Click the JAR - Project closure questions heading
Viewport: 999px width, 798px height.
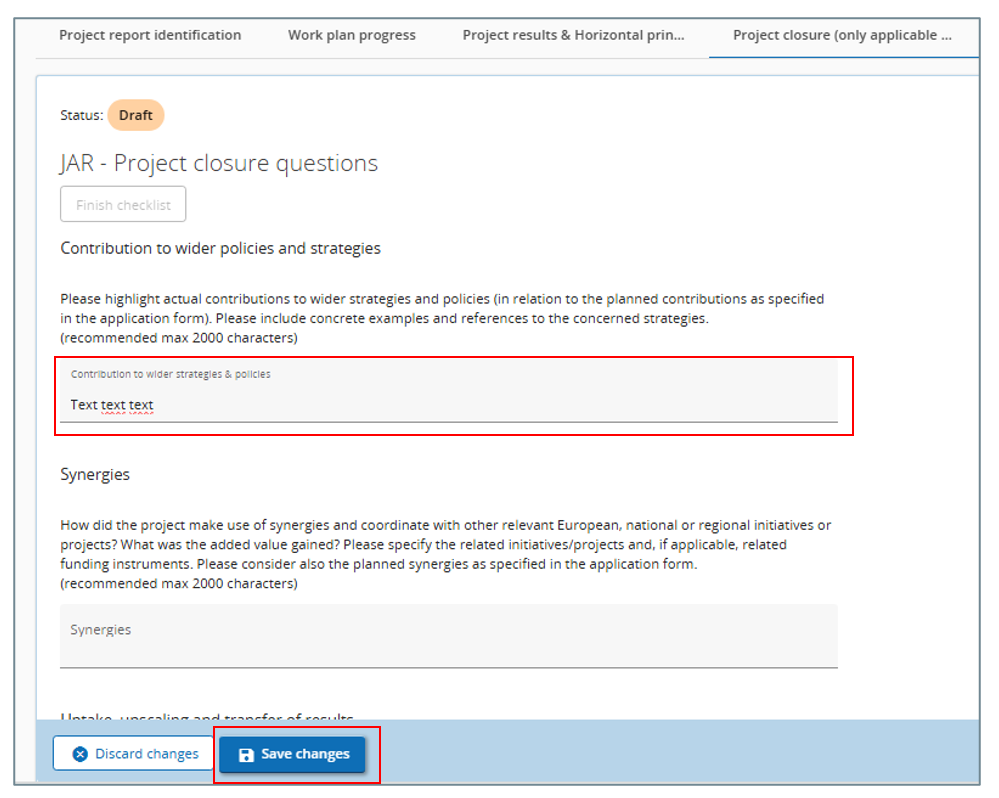click(219, 163)
